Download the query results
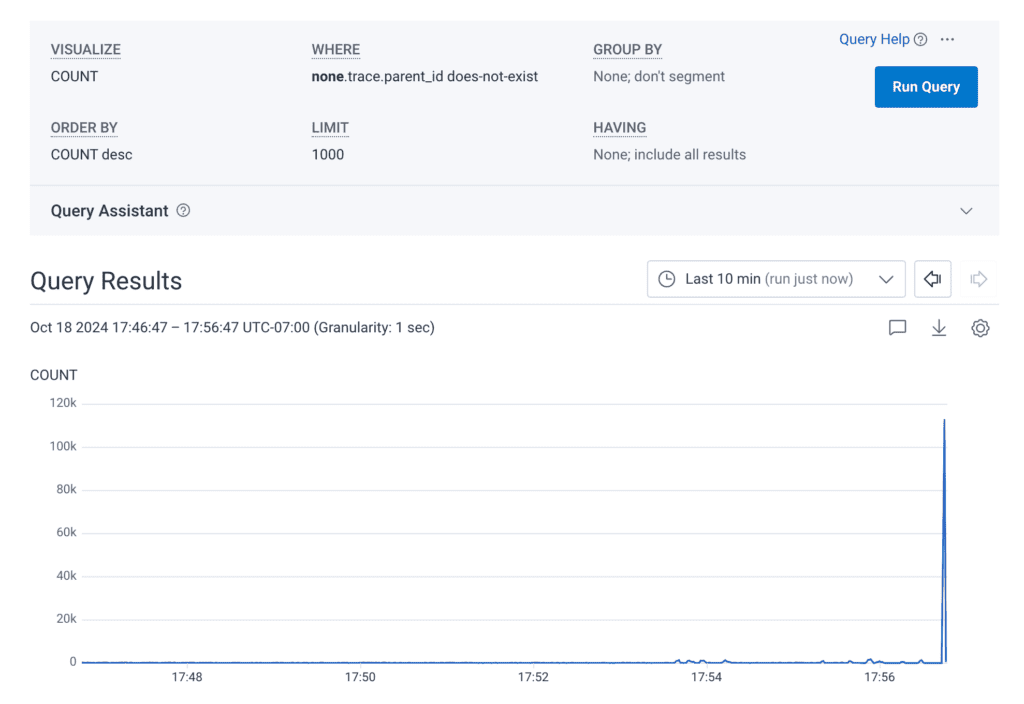1024x704 pixels. (x=939, y=328)
